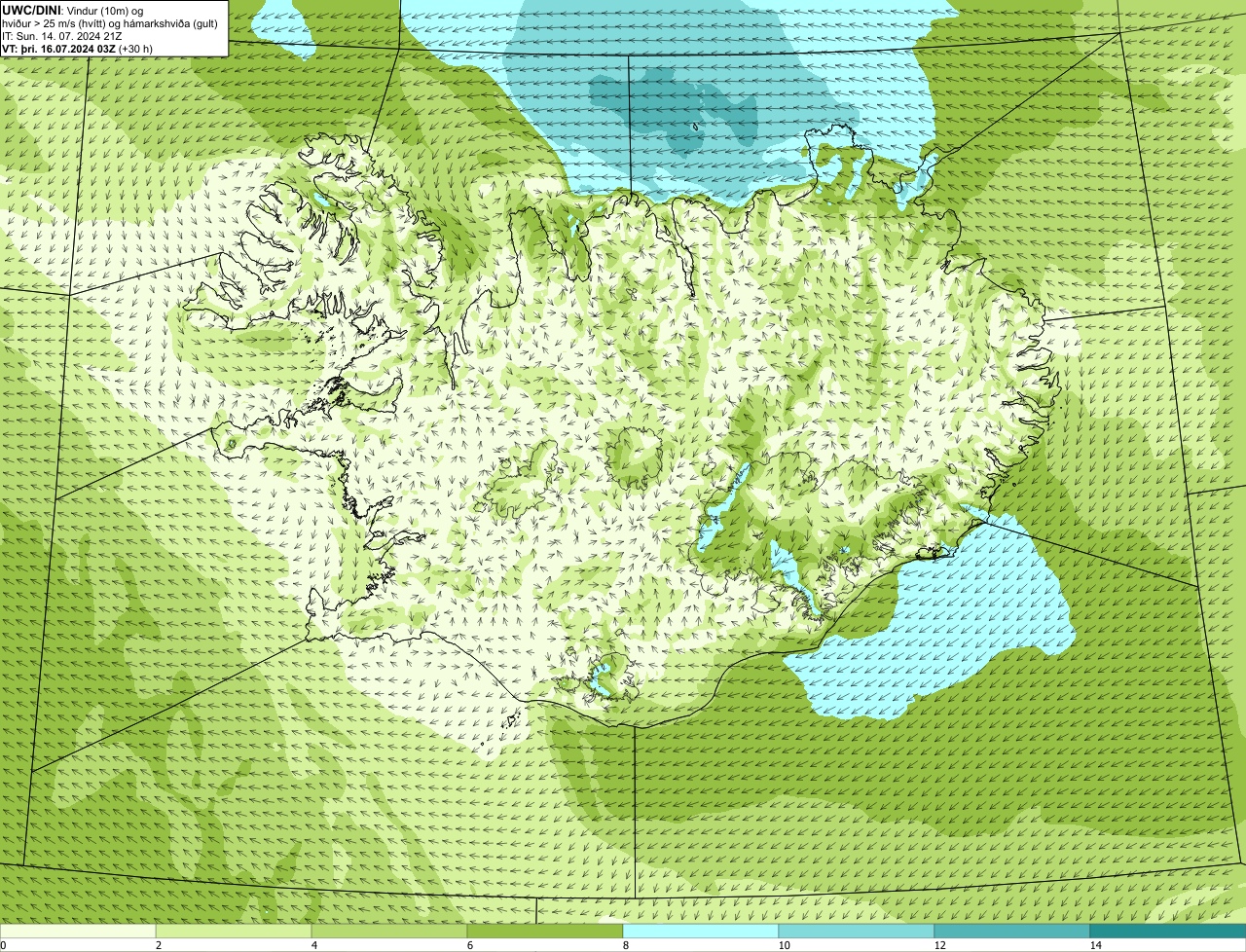Click the "UWC/DINI: Vindur (10m) og" title line

click(73, 10)
